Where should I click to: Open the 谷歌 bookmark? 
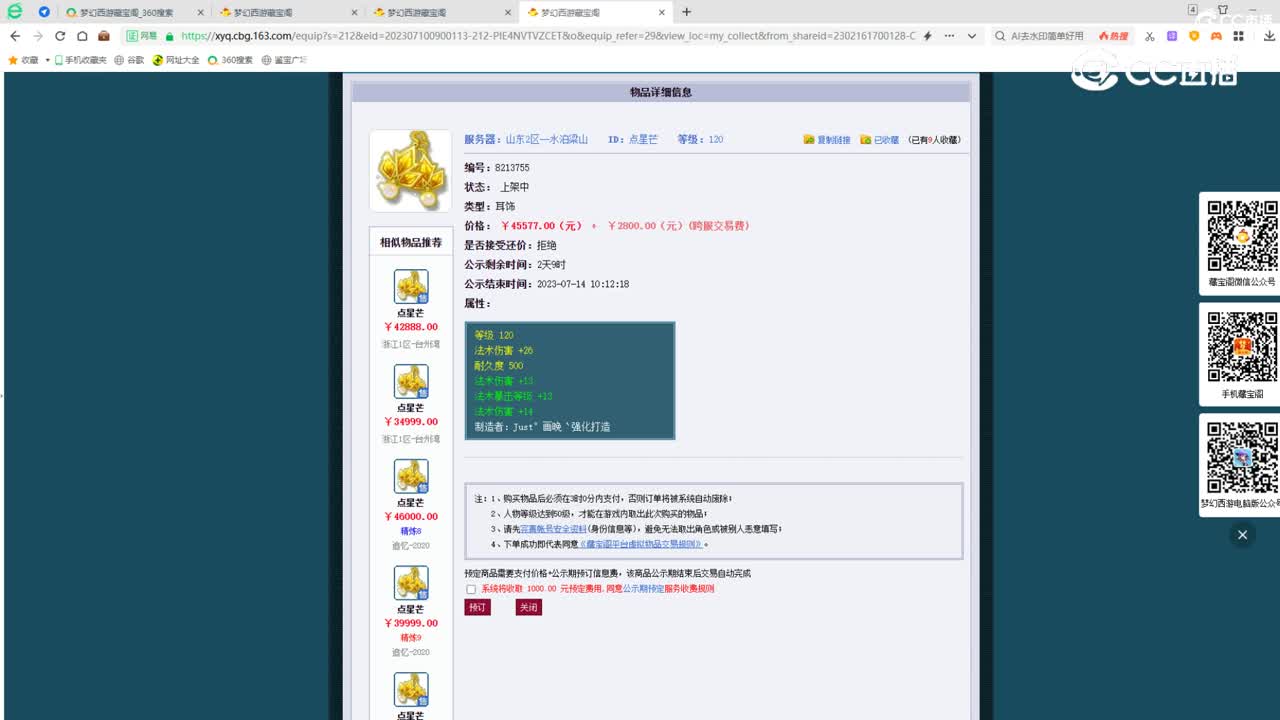(129, 60)
